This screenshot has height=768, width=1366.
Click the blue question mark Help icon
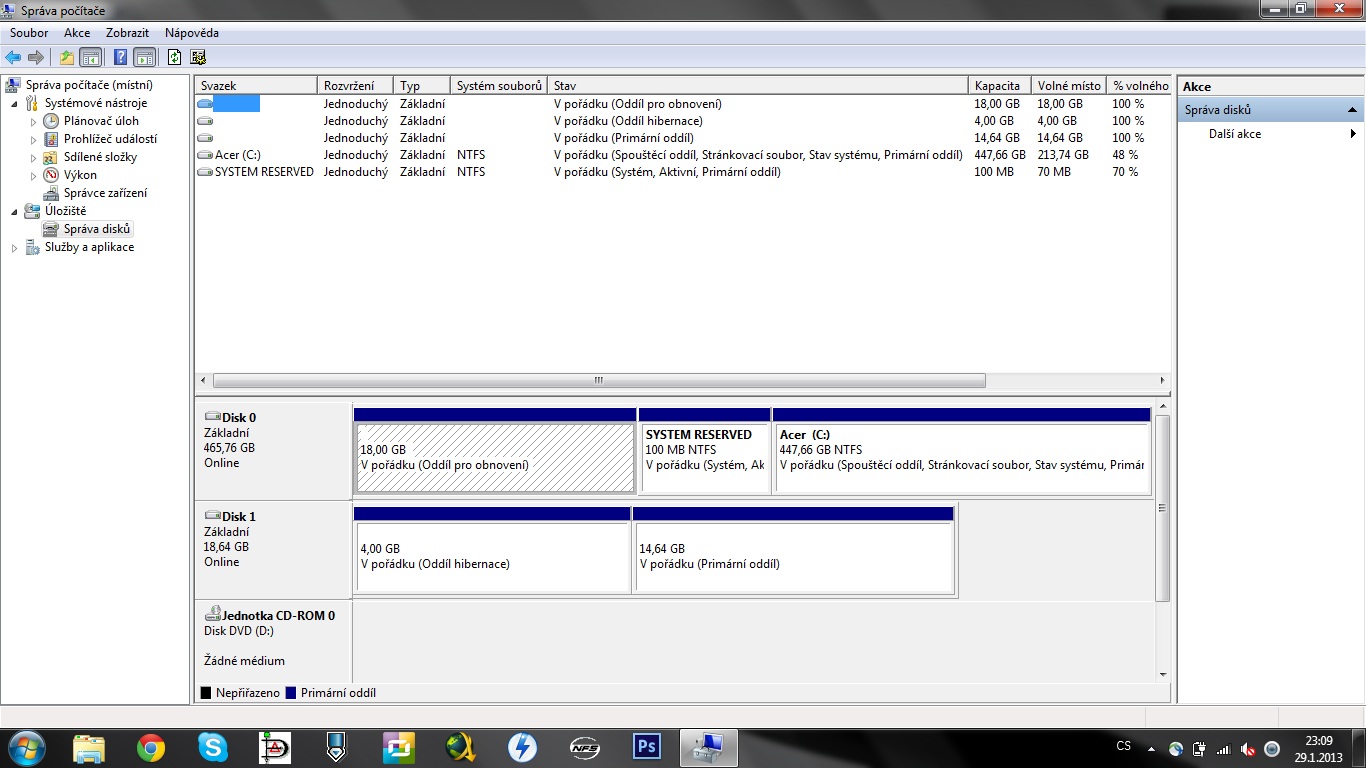[120, 57]
